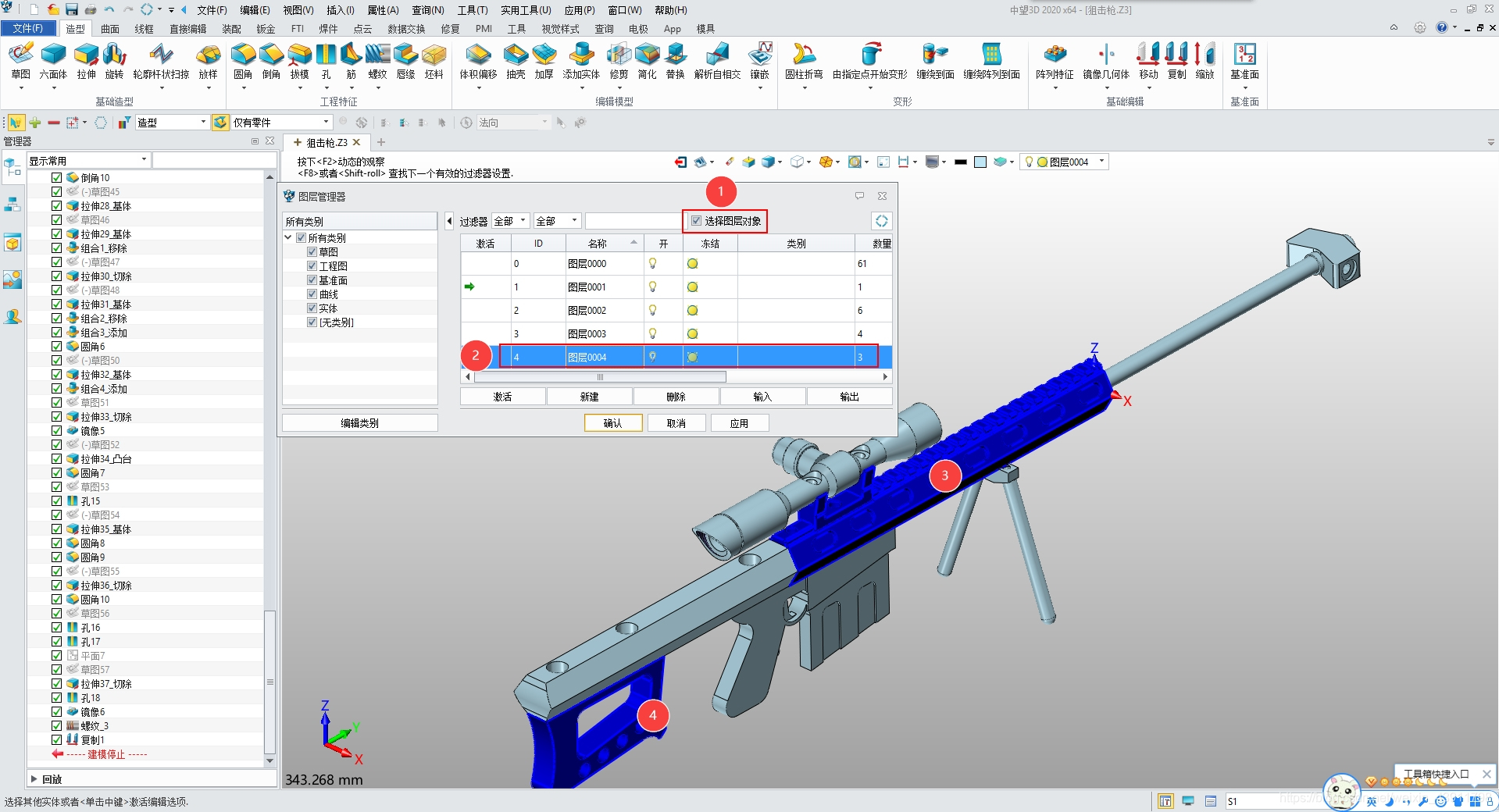This screenshot has width=1499, height=812.
Task: Toggle the 曲线 category checkbox
Action: [312, 294]
